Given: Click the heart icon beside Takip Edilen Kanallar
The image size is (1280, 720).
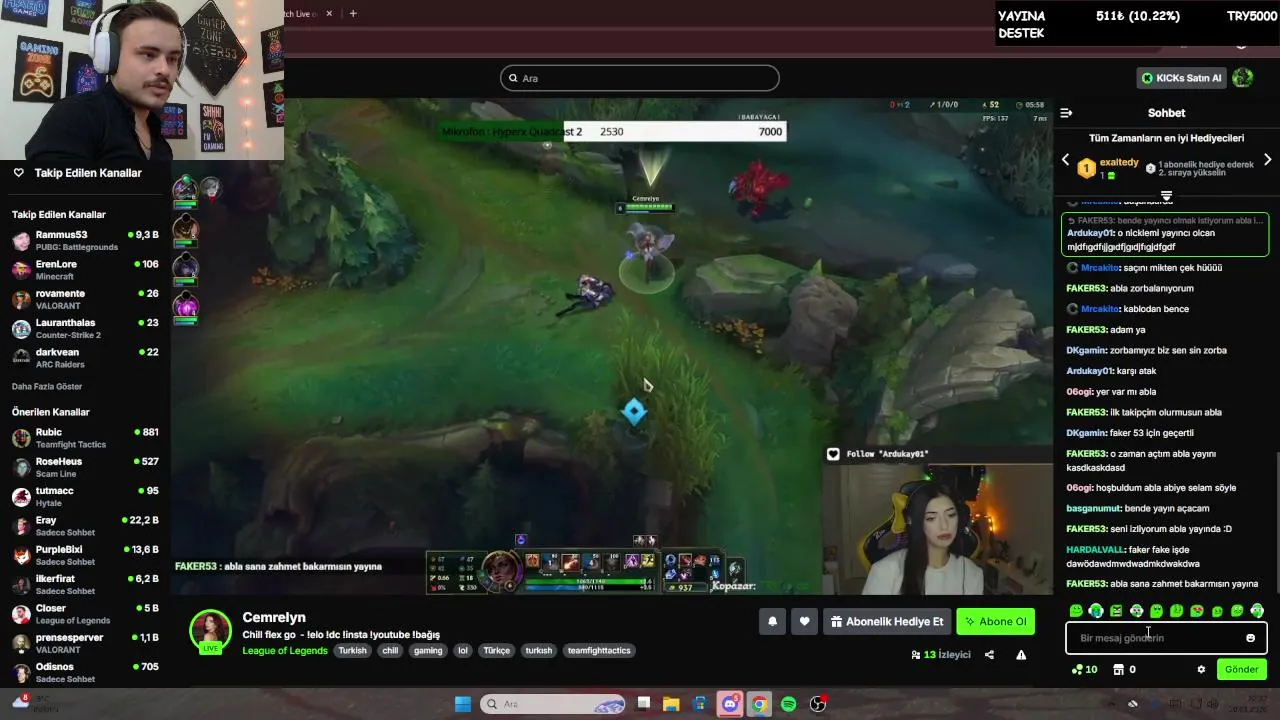Looking at the screenshot, I should [x=18, y=173].
